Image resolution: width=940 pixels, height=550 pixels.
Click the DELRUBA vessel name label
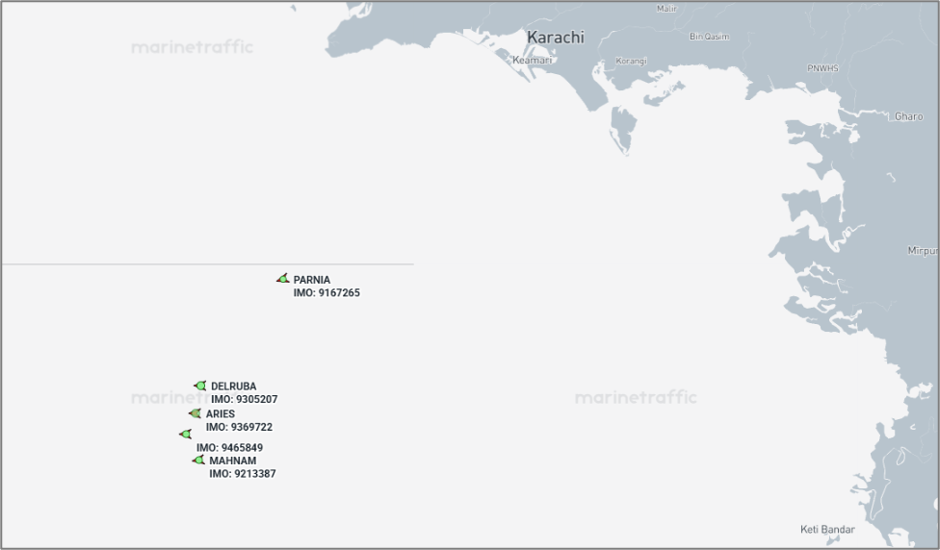point(234,386)
